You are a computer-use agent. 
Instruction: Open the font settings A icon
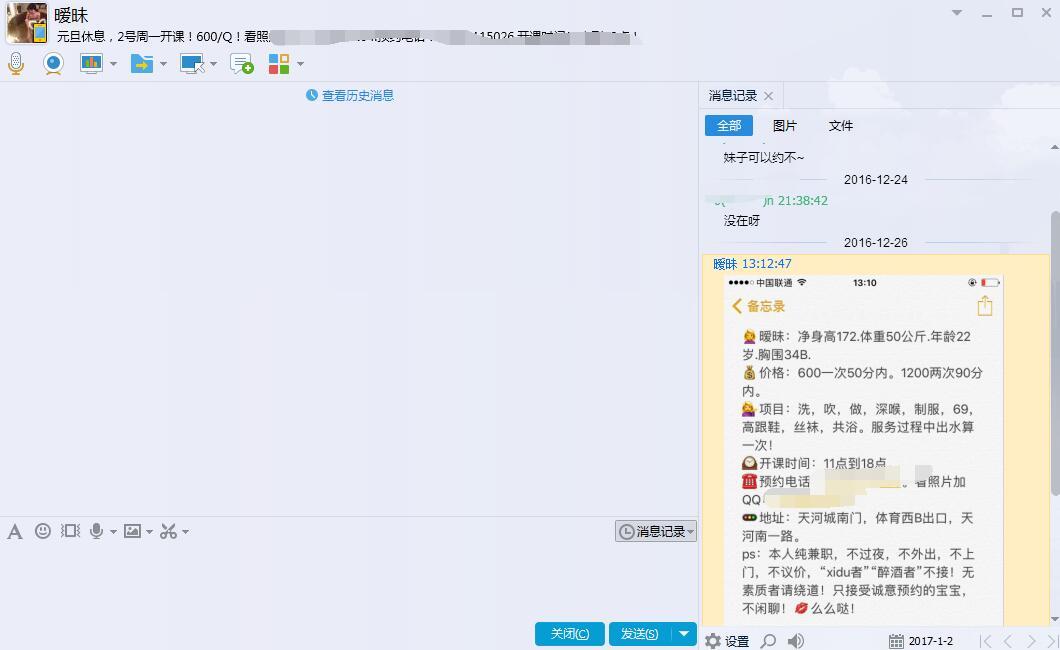click(x=15, y=532)
